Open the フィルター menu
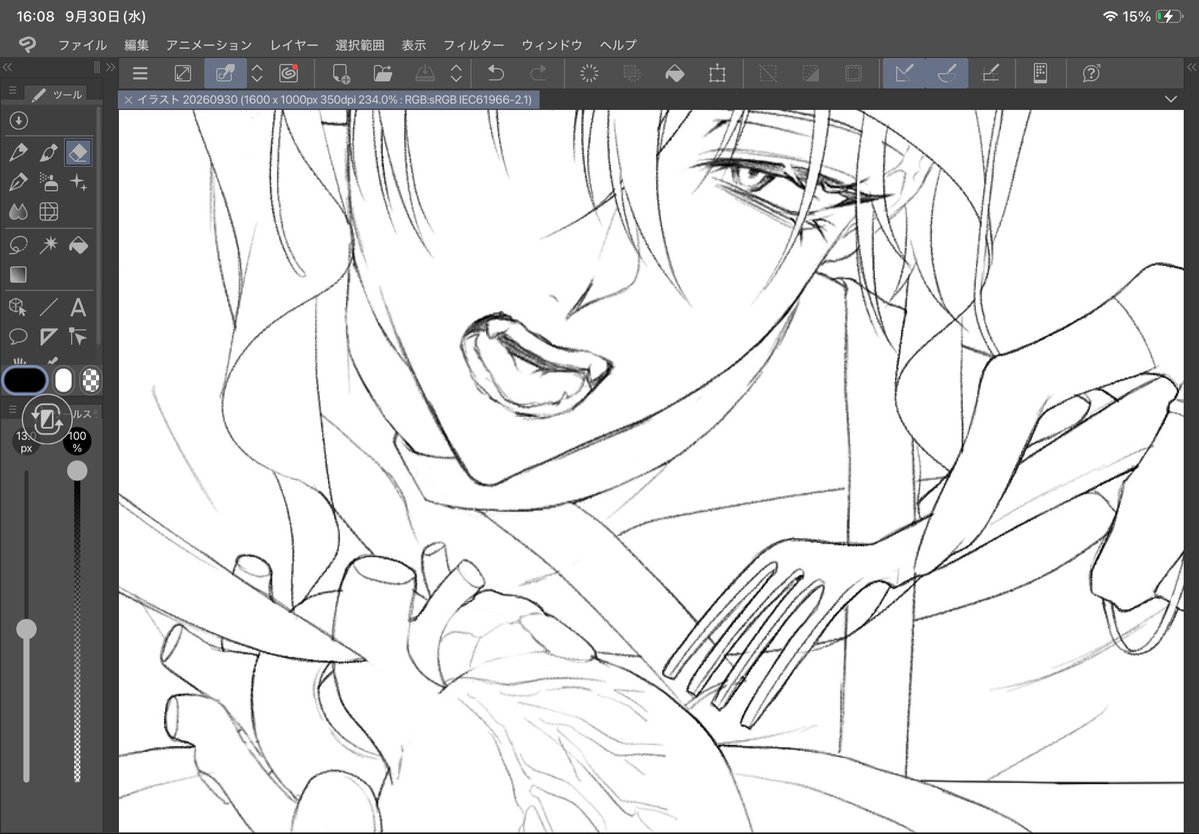This screenshot has height=834, width=1199. (x=474, y=45)
